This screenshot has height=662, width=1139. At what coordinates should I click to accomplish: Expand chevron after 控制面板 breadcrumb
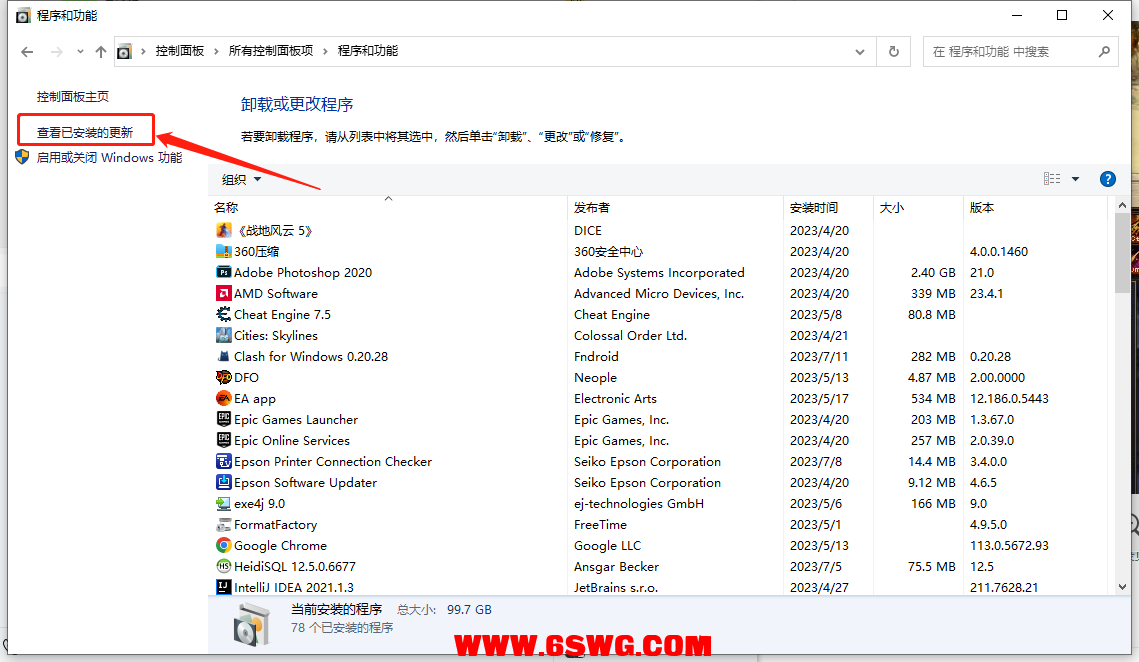tap(216, 52)
